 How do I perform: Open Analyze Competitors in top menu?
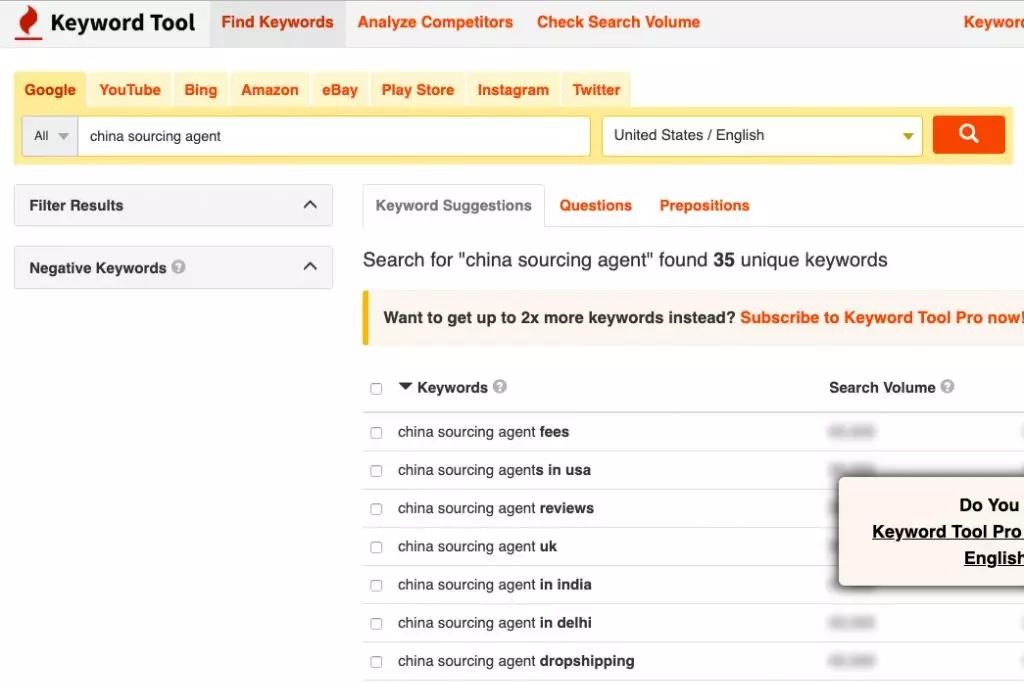435,22
